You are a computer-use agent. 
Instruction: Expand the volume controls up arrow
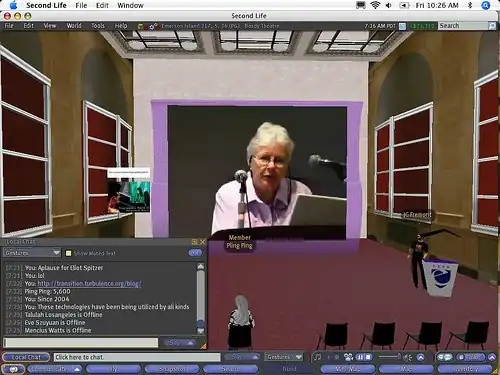pyautogui.click(x=421, y=357)
